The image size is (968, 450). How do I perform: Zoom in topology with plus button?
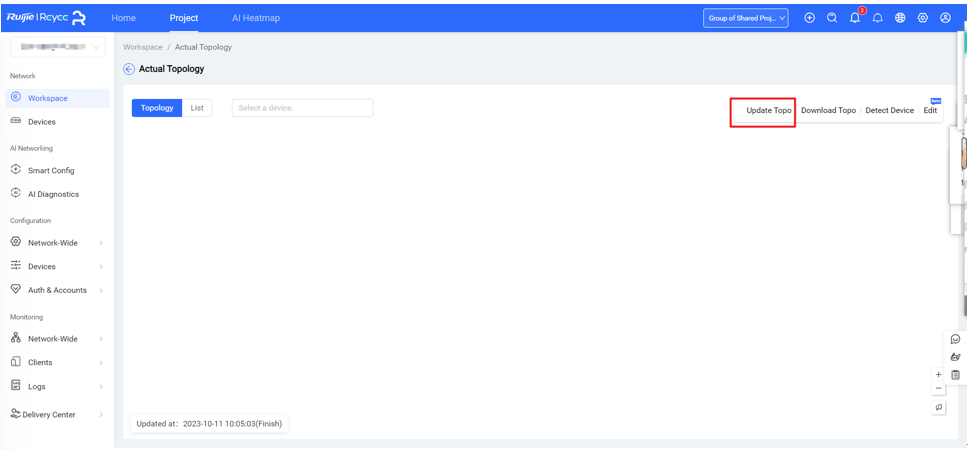938,375
